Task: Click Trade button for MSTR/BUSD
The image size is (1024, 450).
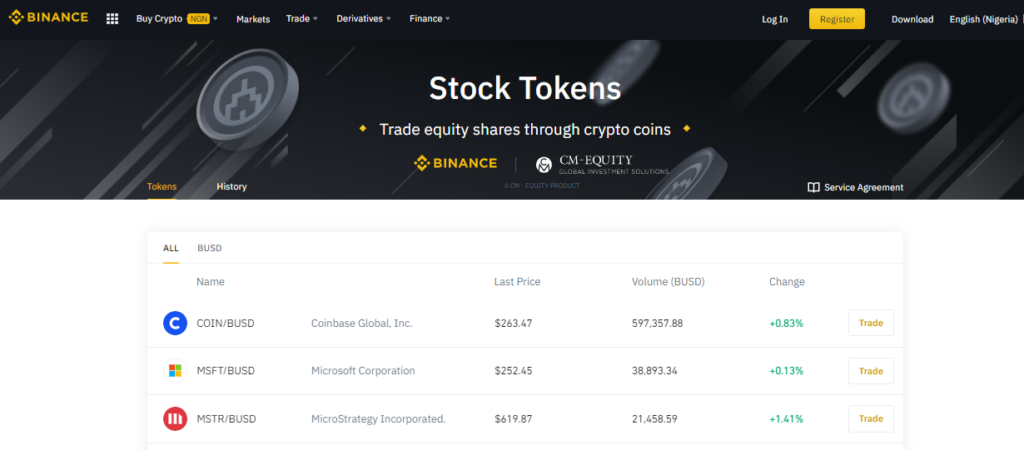Action: click(x=871, y=419)
